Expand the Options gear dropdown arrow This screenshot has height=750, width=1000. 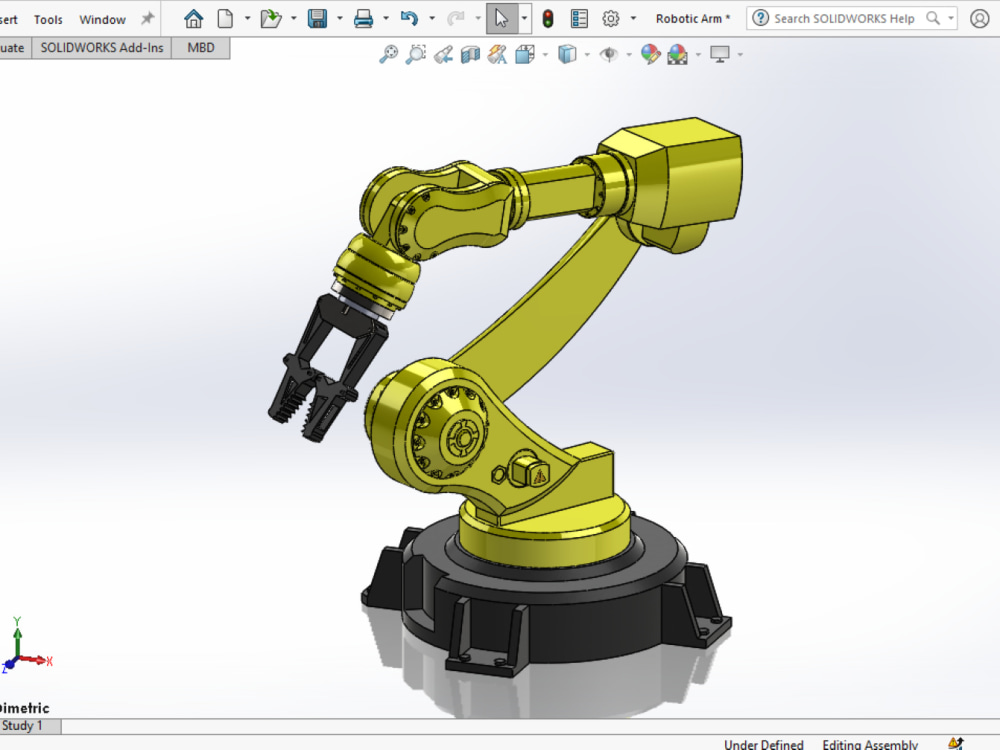point(633,18)
